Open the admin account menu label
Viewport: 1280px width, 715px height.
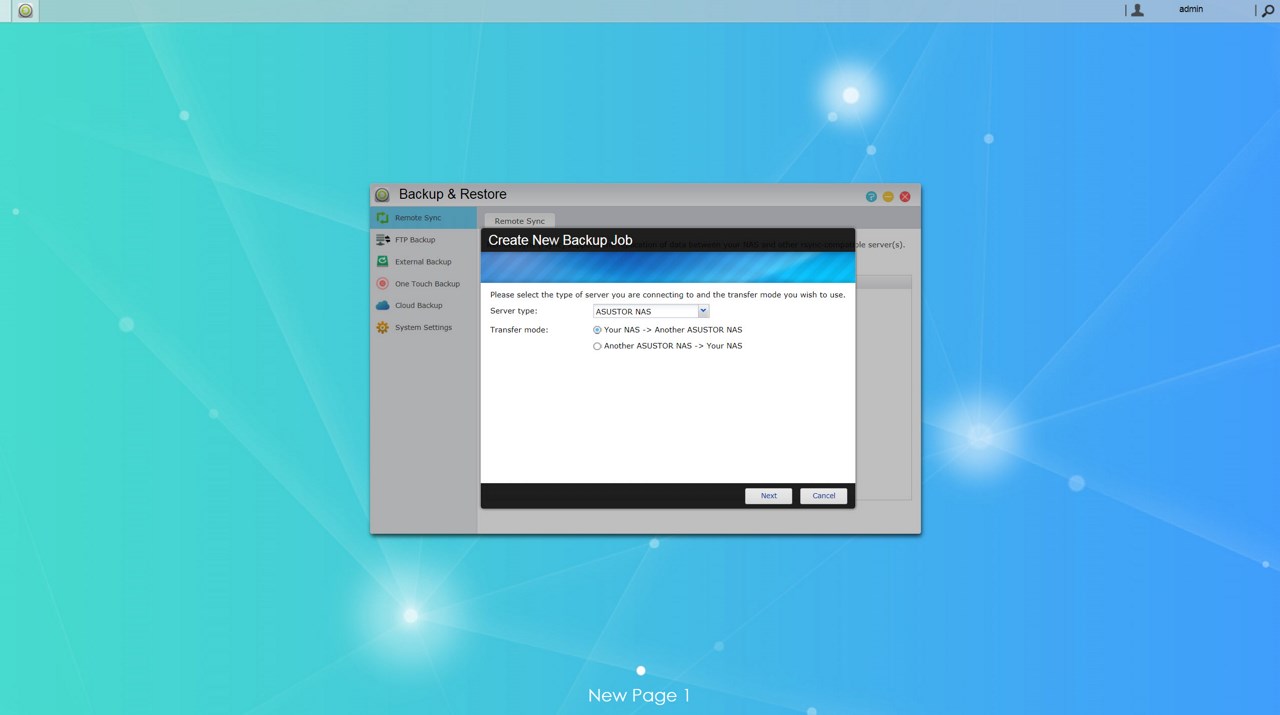coord(1191,9)
